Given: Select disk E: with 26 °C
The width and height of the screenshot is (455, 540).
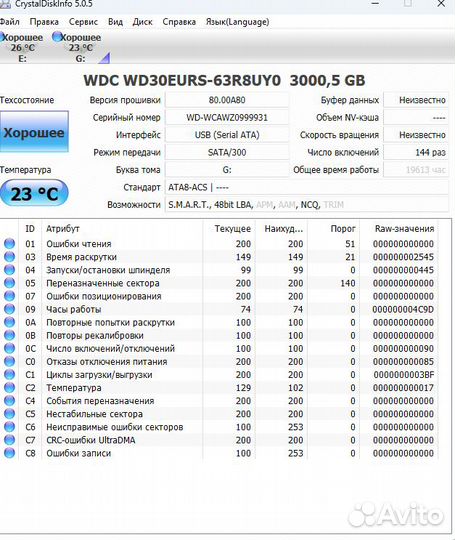Looking at the screenshot, I should point(22,48).
